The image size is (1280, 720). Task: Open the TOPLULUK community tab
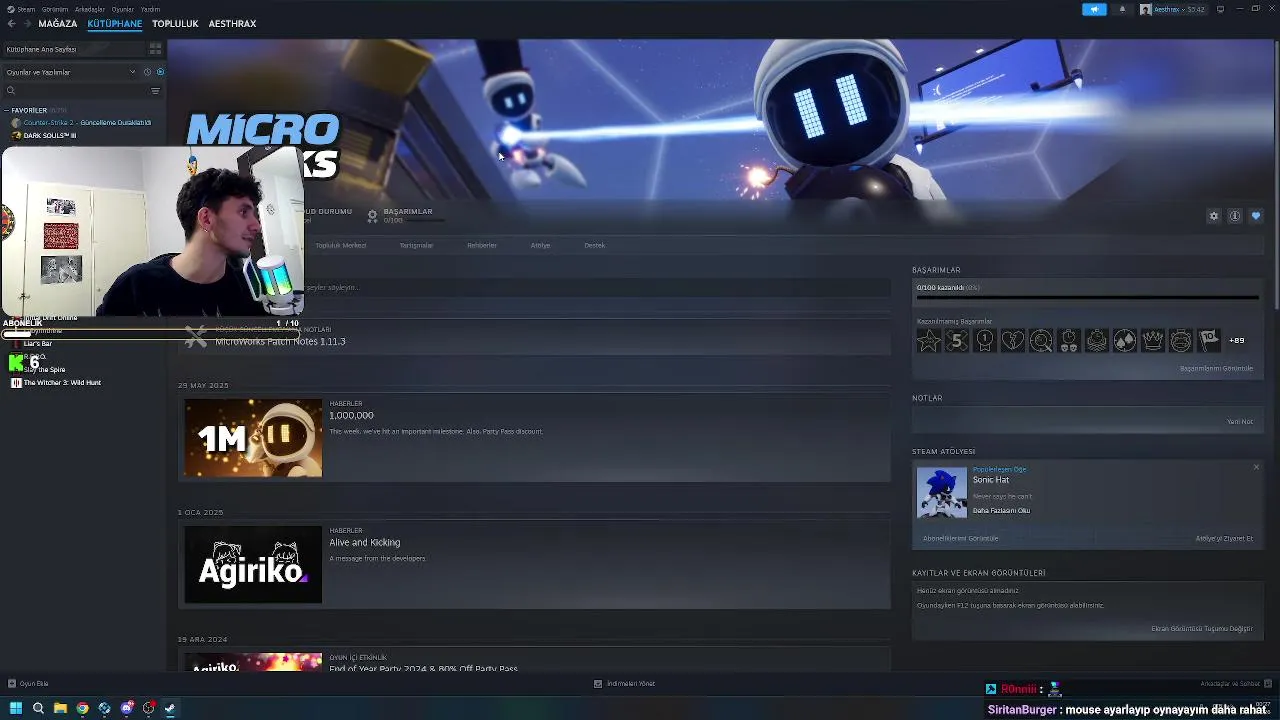pyautogui.click(x=175, y=23)
